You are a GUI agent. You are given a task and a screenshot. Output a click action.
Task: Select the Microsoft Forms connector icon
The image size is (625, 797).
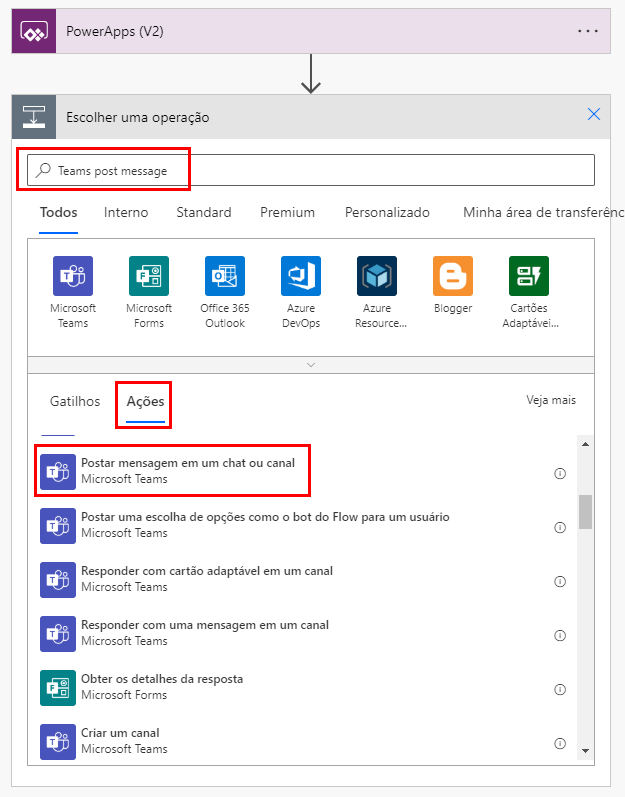coord(149,276)
